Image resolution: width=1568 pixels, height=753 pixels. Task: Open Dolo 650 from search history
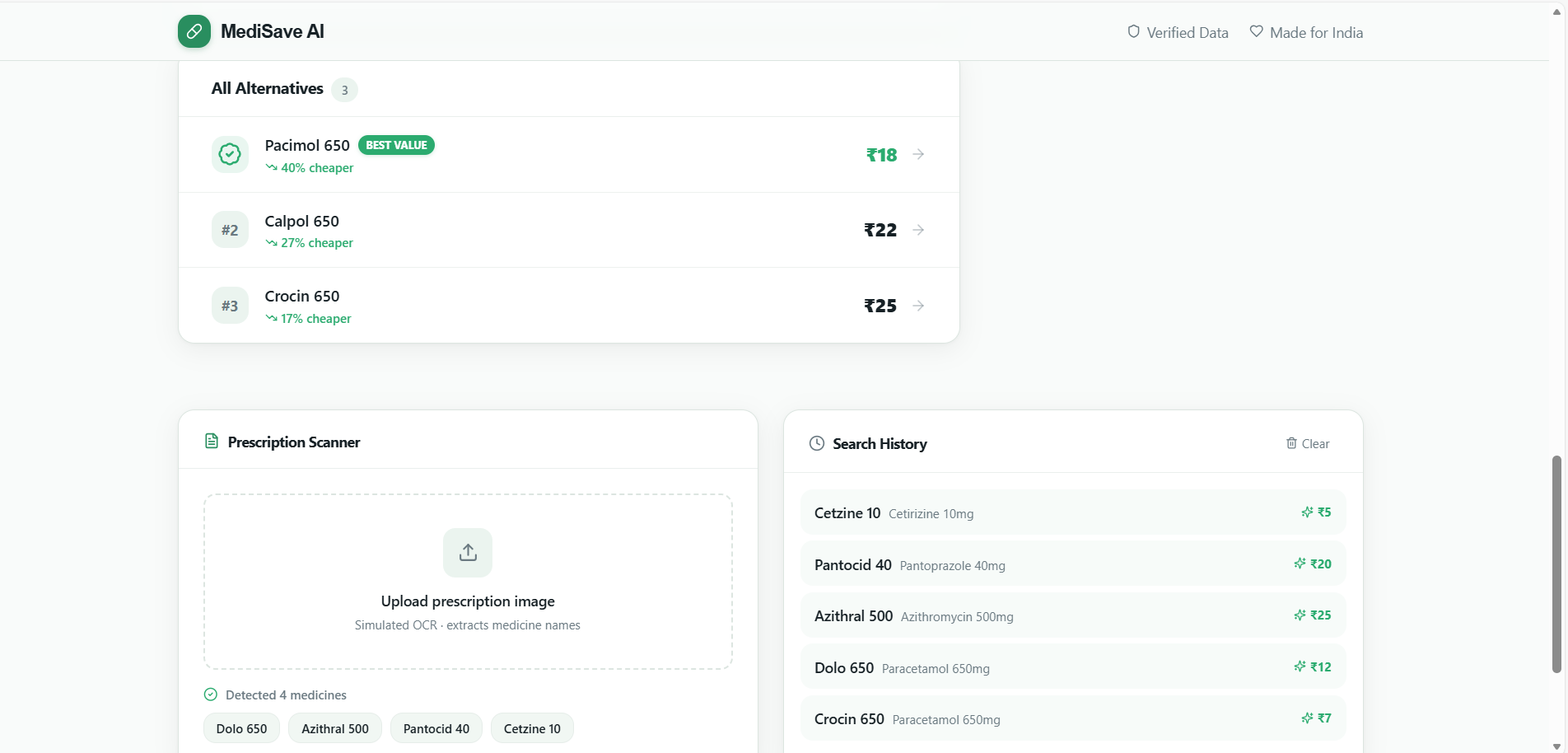[x=1073, y=667]
